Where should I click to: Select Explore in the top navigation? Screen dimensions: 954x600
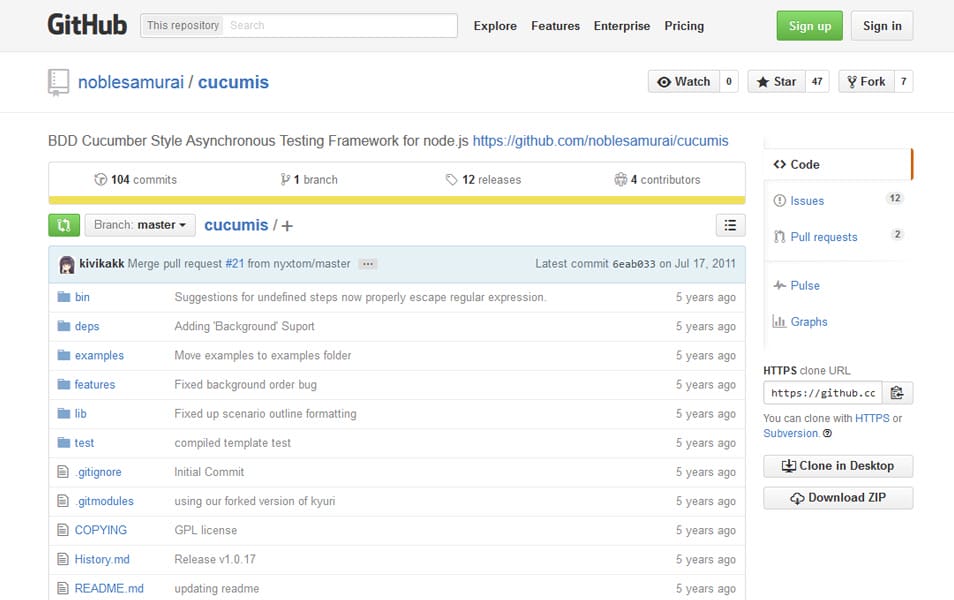[495, 26]
